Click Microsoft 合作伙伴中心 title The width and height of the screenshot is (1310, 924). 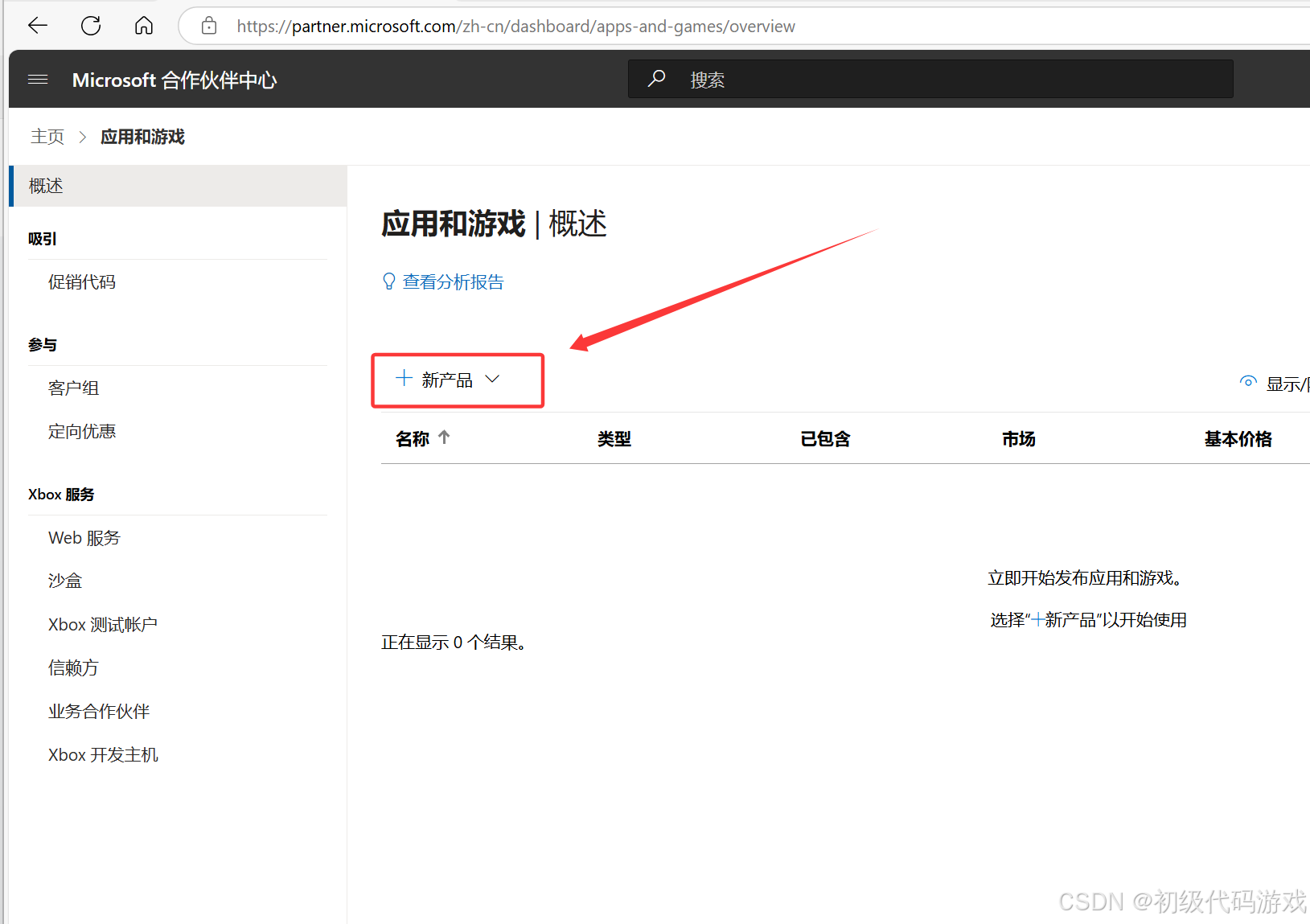pyautogui.click(x=175, y=80)
